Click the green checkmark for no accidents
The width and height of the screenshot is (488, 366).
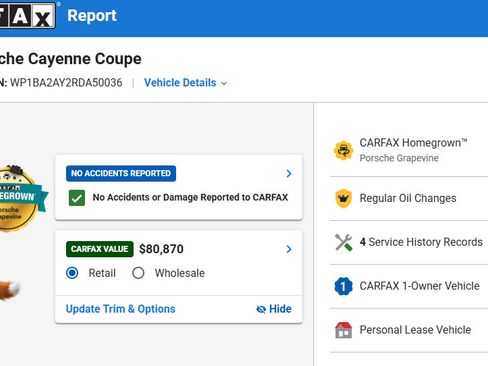[x=77, y=198]
